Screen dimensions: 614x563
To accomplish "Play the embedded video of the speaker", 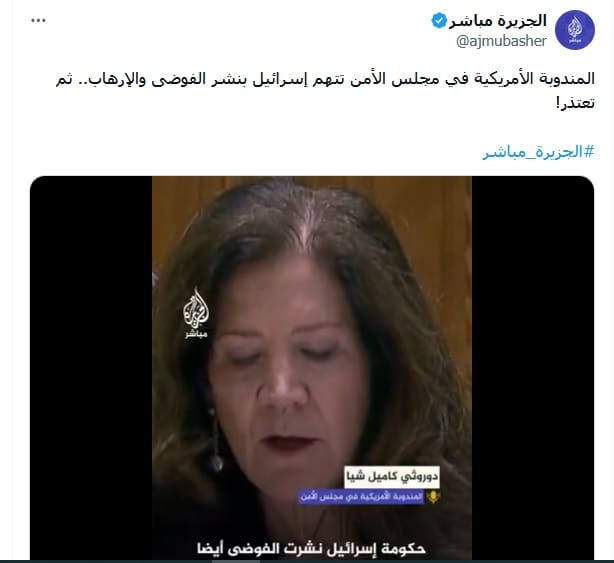I will pyautogui.click(x=312, y=368).
